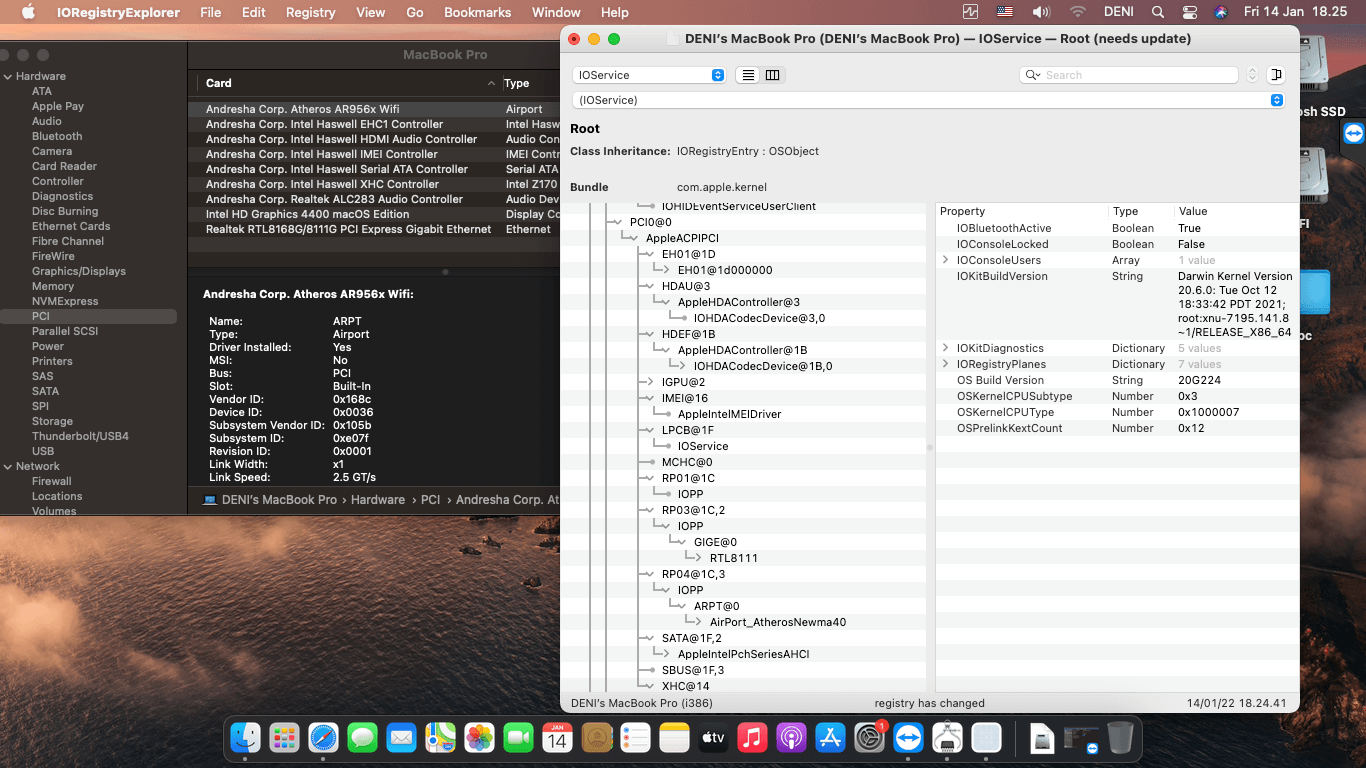
Task: Open Messages in the Dock
Action: (363, 738)
